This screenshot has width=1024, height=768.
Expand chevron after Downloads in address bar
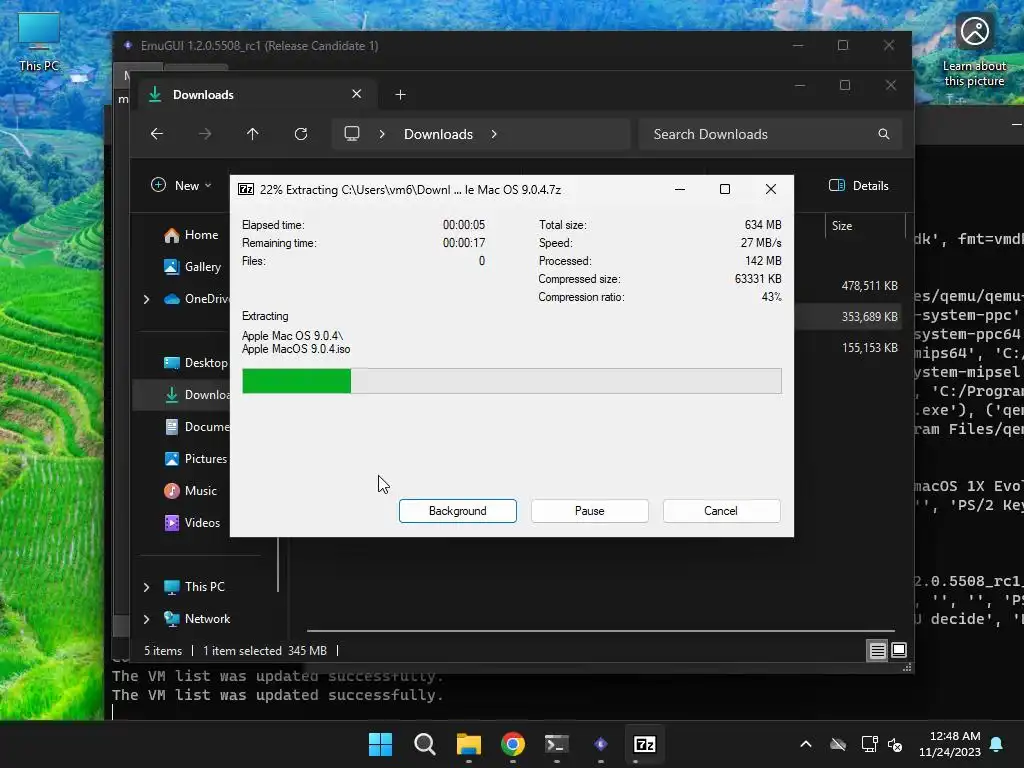pos(494,134)
